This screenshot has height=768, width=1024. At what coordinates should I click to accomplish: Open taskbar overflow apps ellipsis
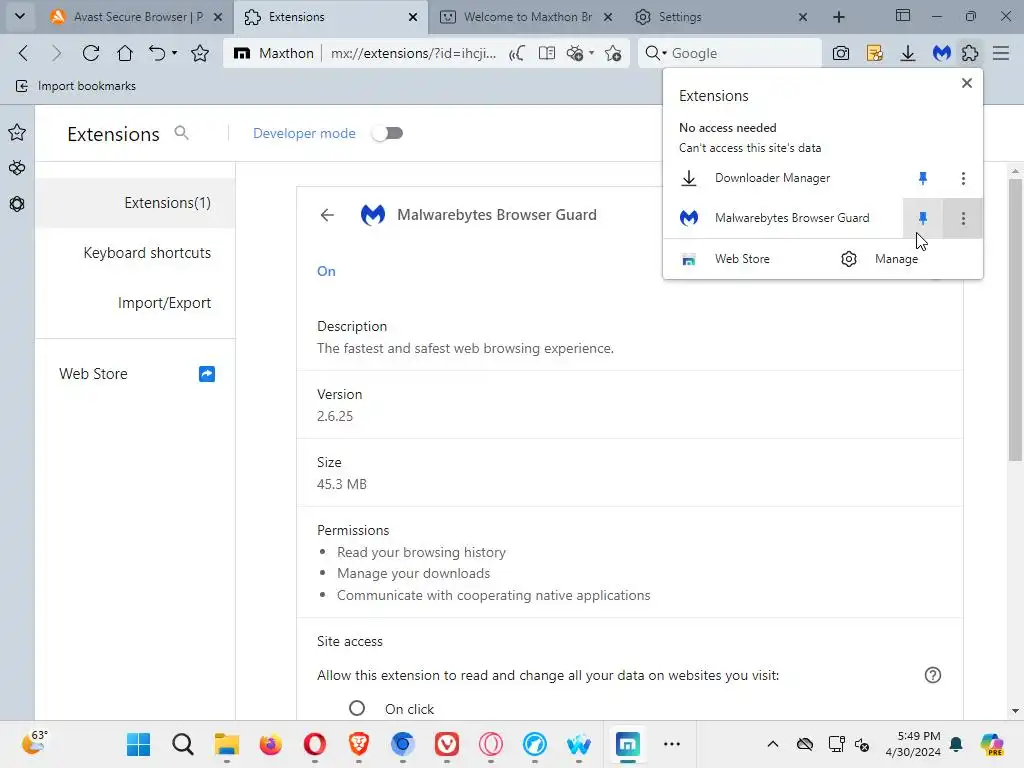click(x=672, y=744)
